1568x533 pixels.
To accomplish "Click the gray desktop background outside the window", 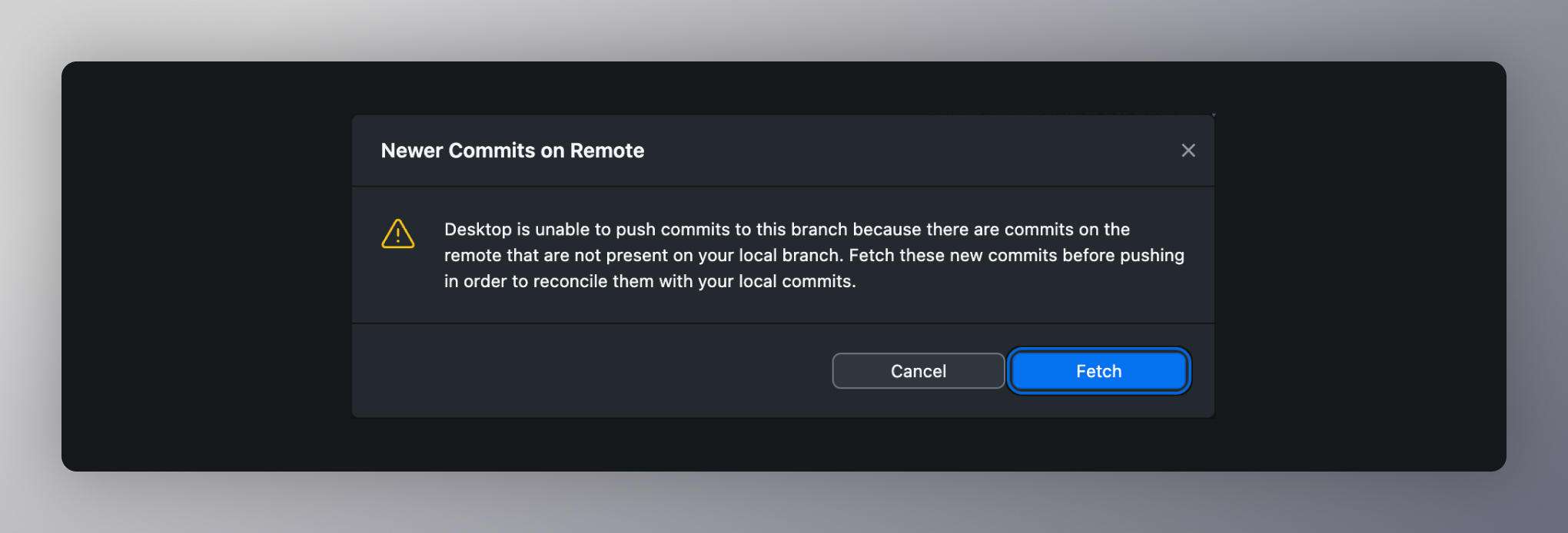I will (784, 31).
